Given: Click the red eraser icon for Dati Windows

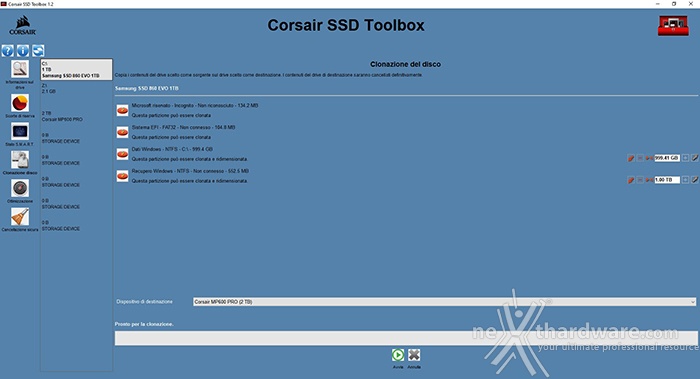Looking at the screenshot, I should coord(631,158).
